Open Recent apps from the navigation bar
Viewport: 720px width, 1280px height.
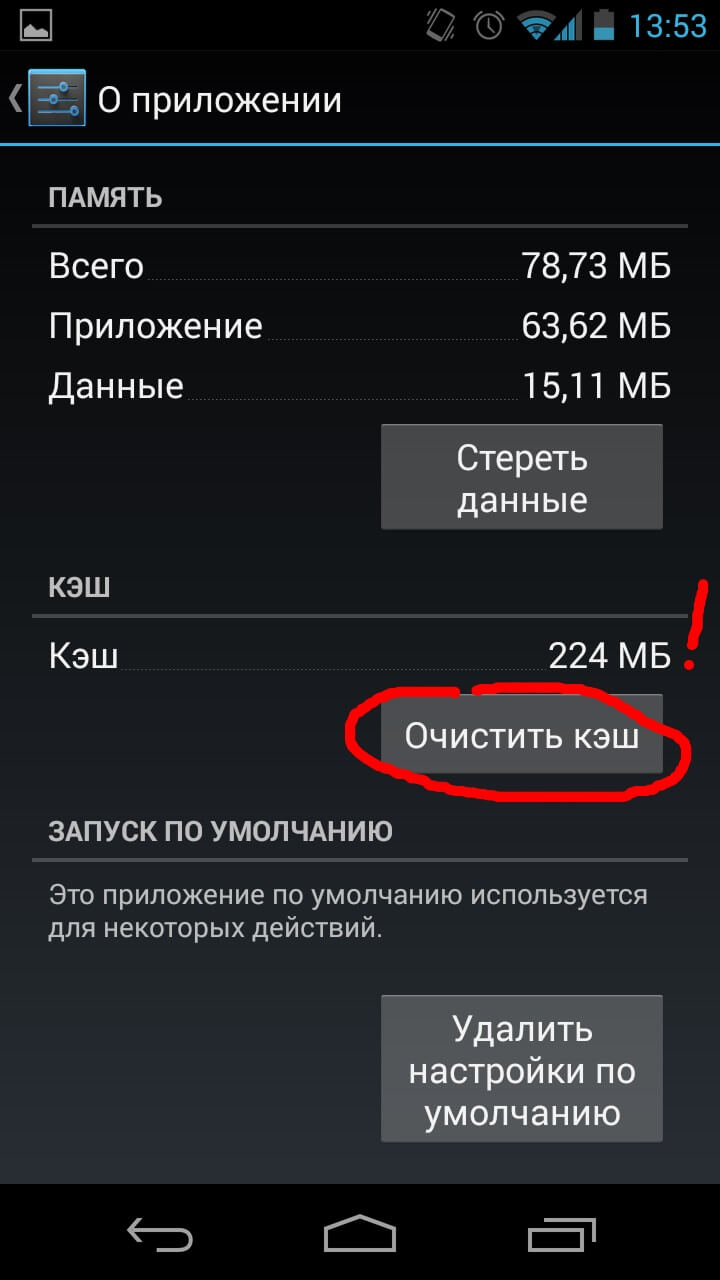(560, 1233)
